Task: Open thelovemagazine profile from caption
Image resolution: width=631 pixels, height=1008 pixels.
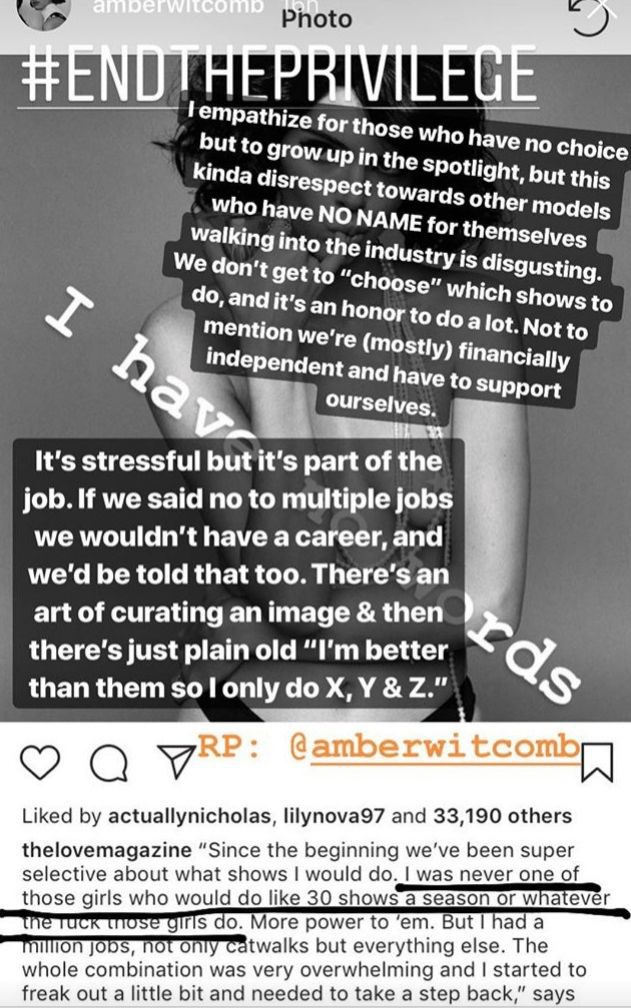Action: (x=107, y=850)
